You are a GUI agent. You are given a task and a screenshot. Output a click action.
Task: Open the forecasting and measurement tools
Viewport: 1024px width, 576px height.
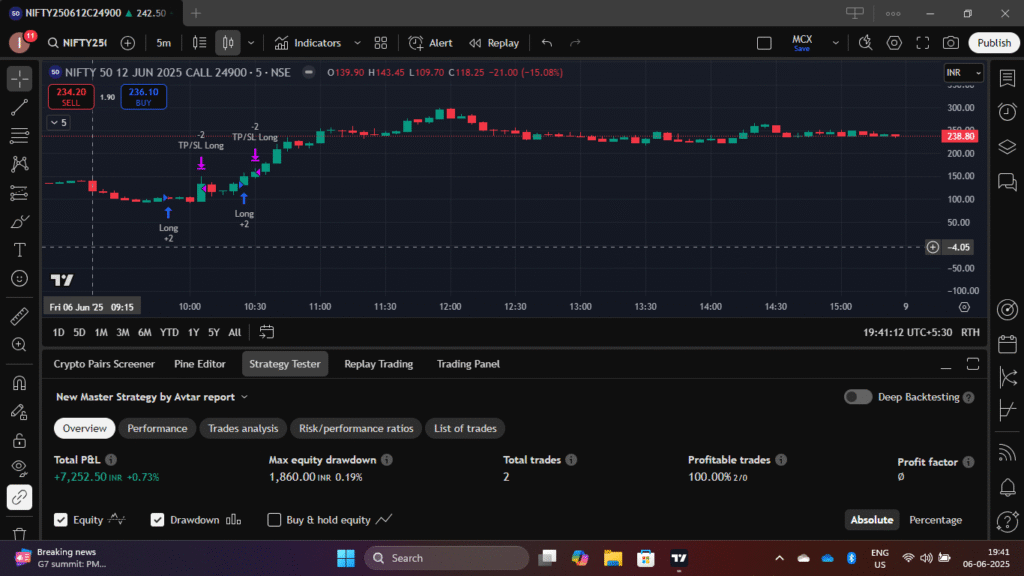[x=20, y=193]
